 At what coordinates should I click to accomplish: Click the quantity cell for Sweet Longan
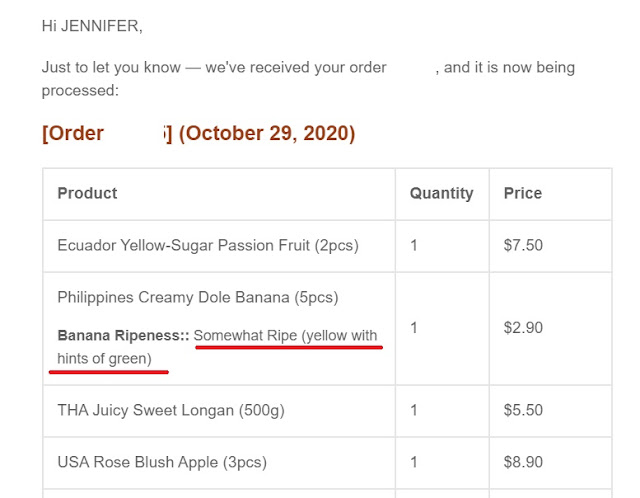pos(442,411)
